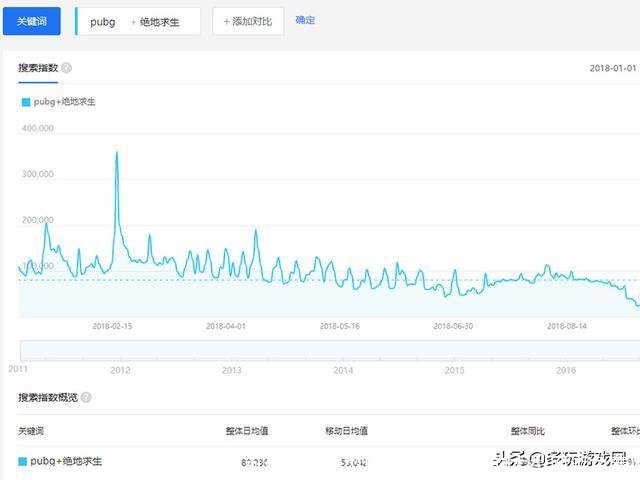Toggle the pubg+绝地求生 legend swatch in chart
Image resolution: width=640 pixels, height=480 pixels.
click(x=26, y=102)
